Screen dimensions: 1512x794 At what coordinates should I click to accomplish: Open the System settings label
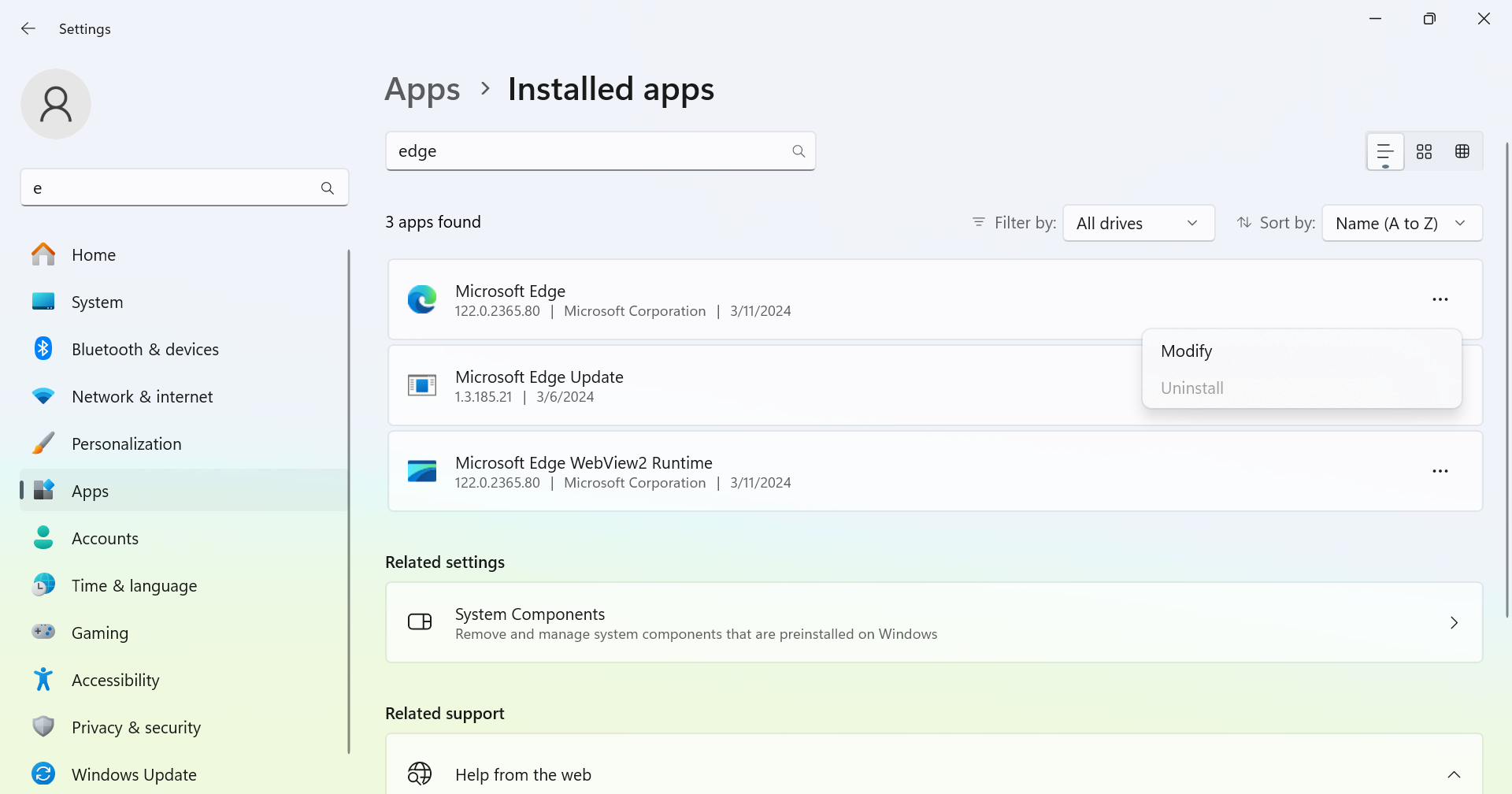tap(97, 302)
